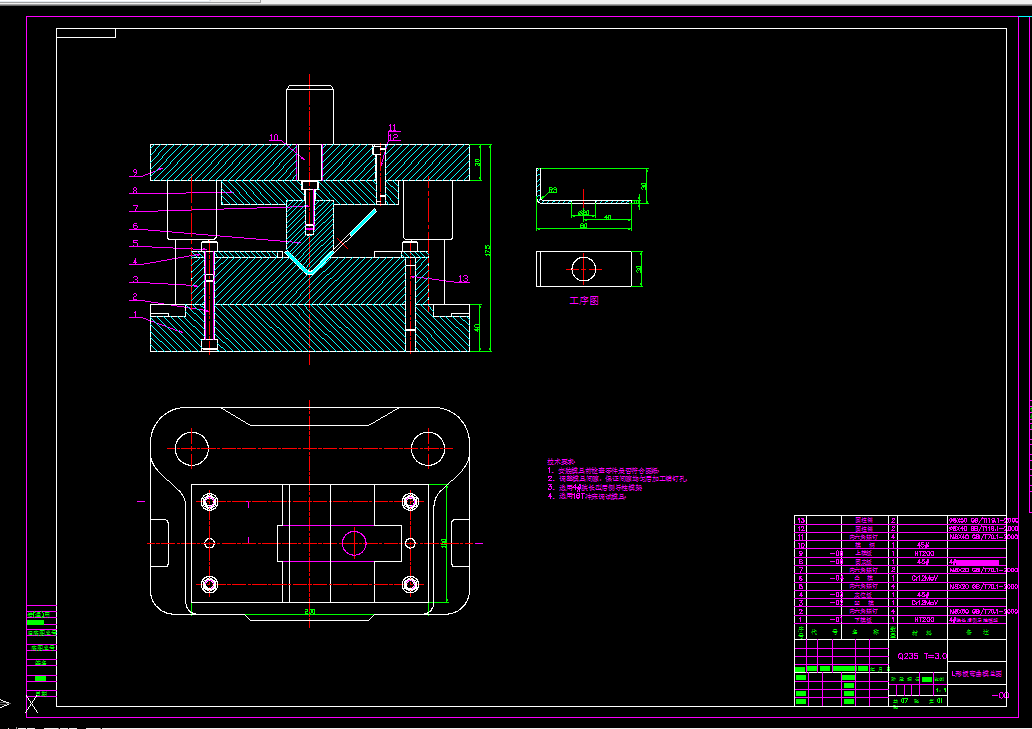This screenshot has width=1032, height=729.
Task: Click callout number 5 beside the section view
Action: click(135, 243)
